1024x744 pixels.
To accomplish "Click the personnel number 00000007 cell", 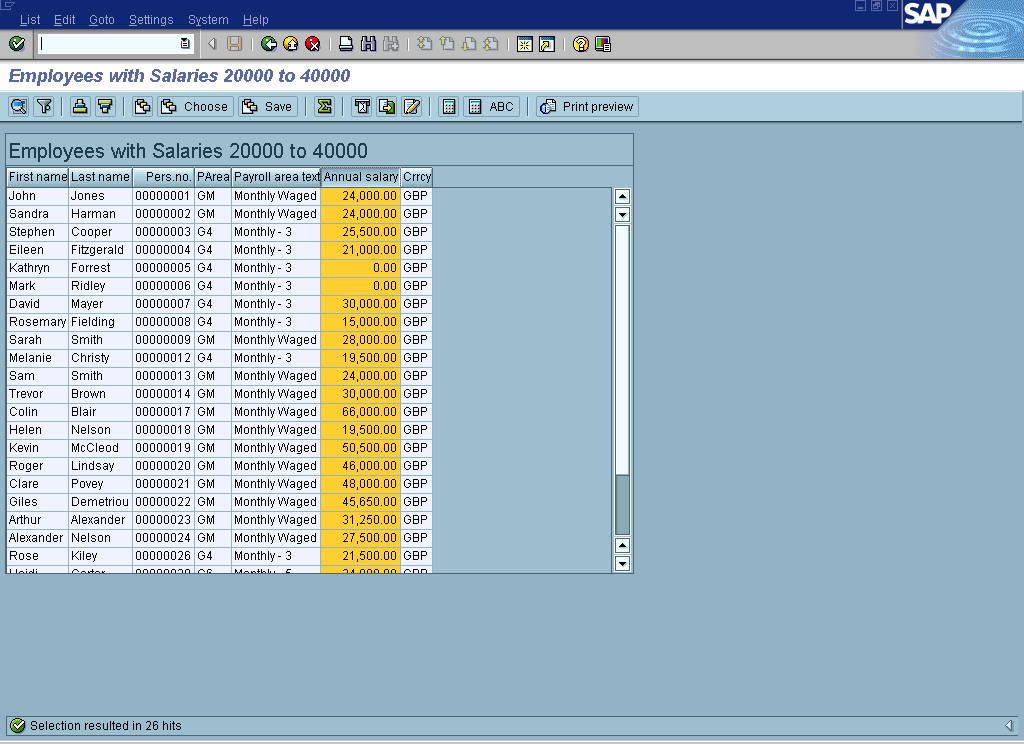I will tap(163, 304).
